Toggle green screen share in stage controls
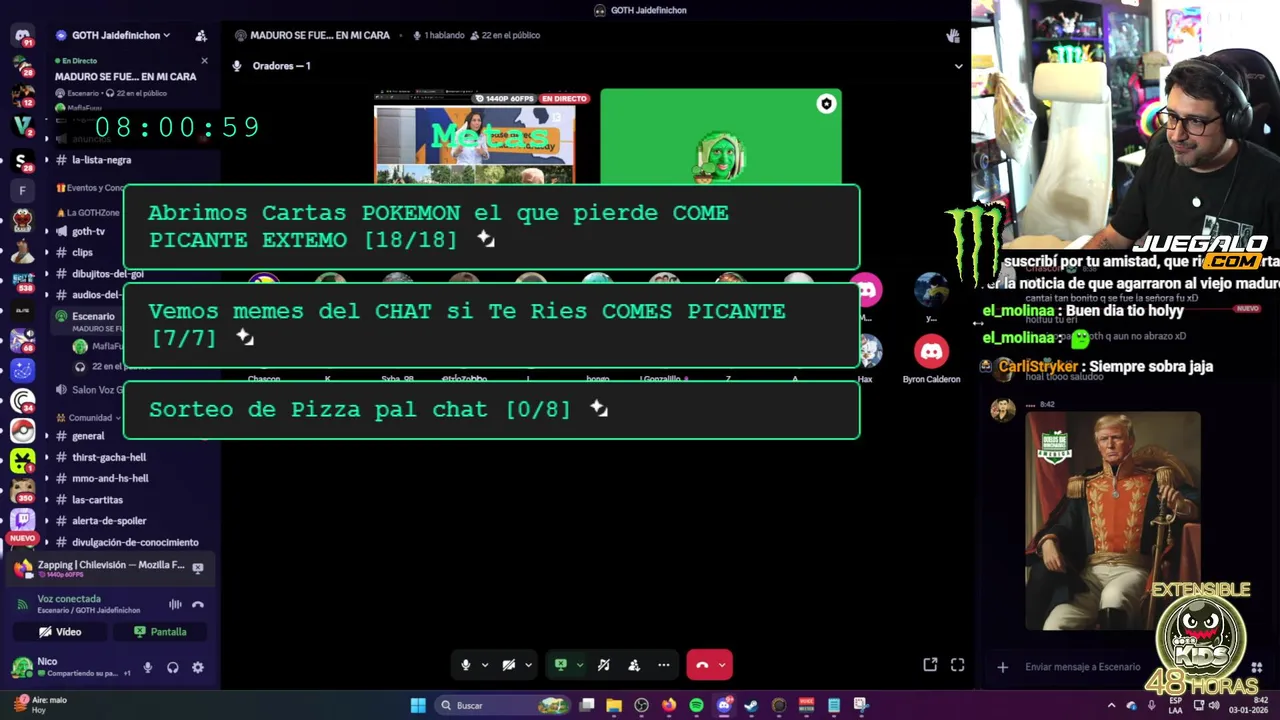Viewport: 1280px width, 720px height. coord(561,665)
